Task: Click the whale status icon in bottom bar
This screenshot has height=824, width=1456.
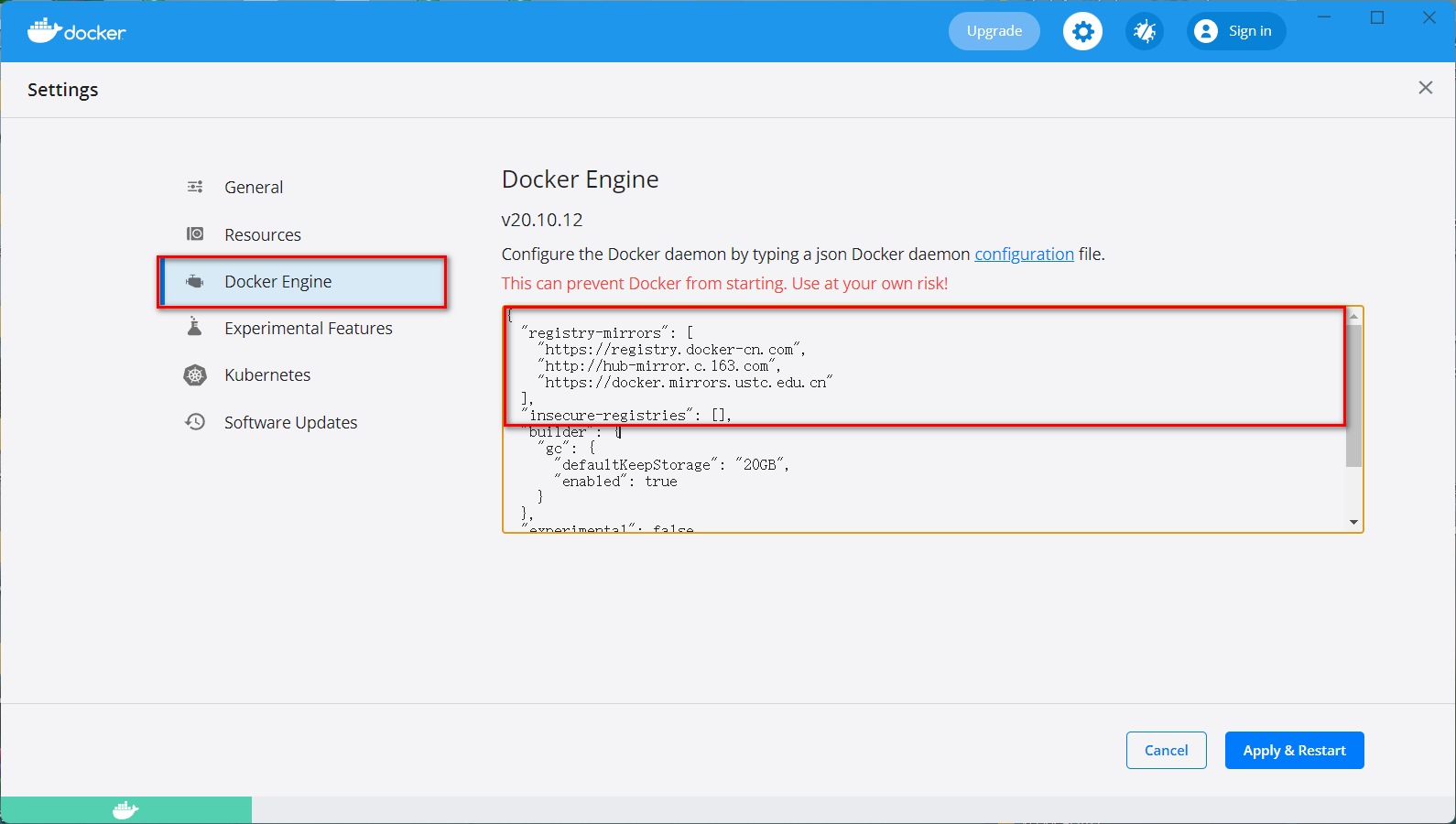Action: pyautogui.click(x=125, y=810)
